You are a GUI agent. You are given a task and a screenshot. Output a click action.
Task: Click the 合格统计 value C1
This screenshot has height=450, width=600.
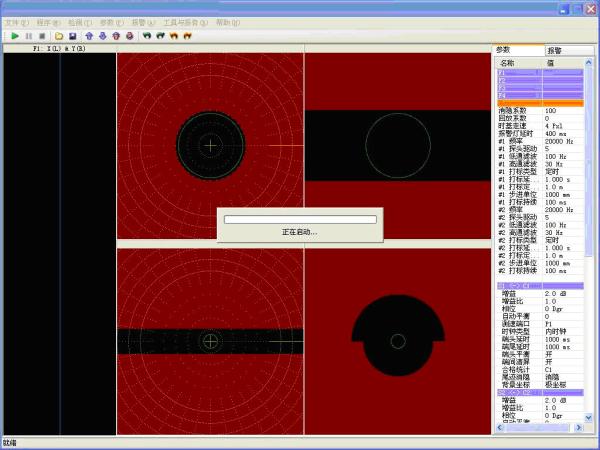coord(549,370)
